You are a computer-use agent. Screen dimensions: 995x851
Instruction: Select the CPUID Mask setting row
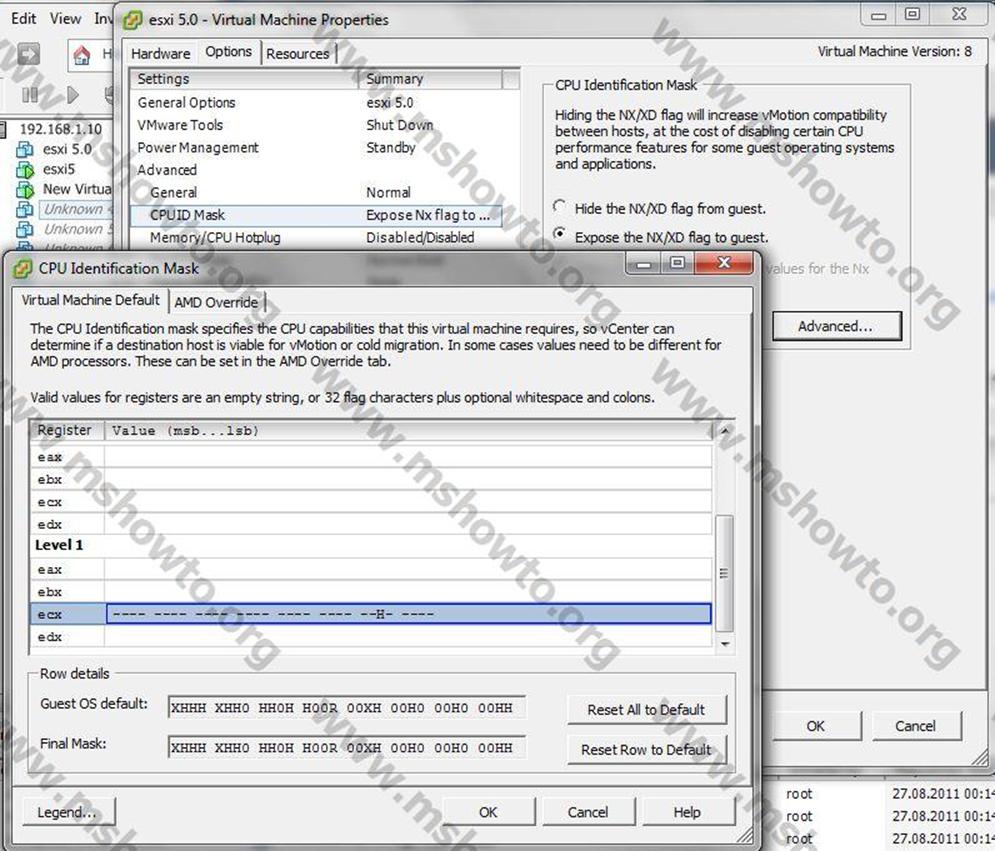click(315, 215)
